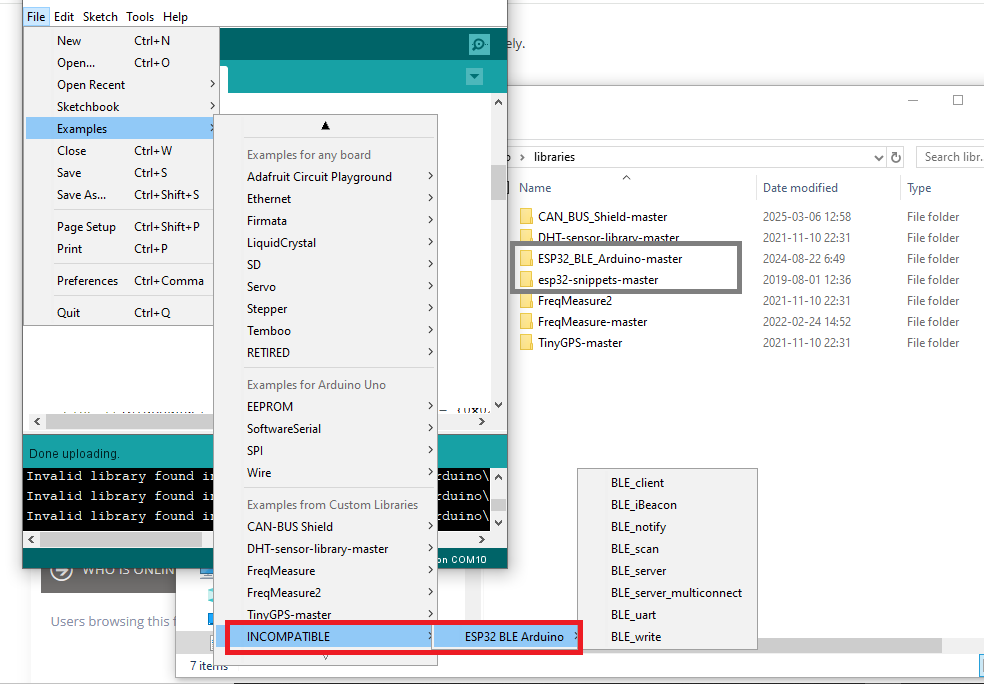Select the FreqMeasure2 folder in Explorer
The width and height of the screenshot is (984, 684).
click(x=574, y=301)
